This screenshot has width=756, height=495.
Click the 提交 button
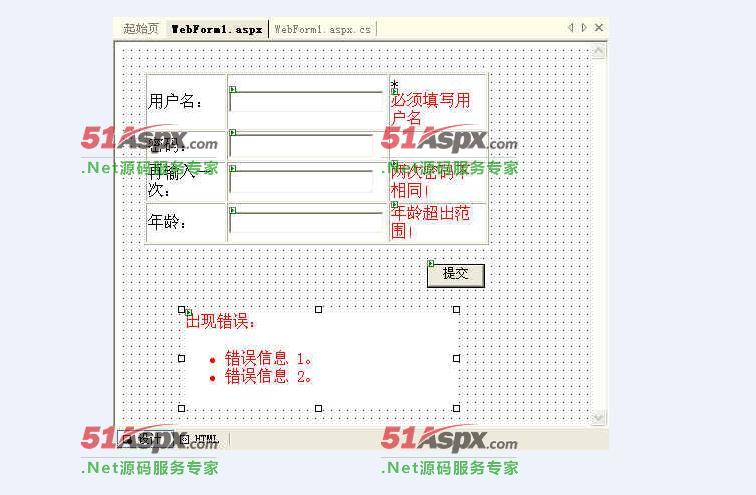coord(456,276)
